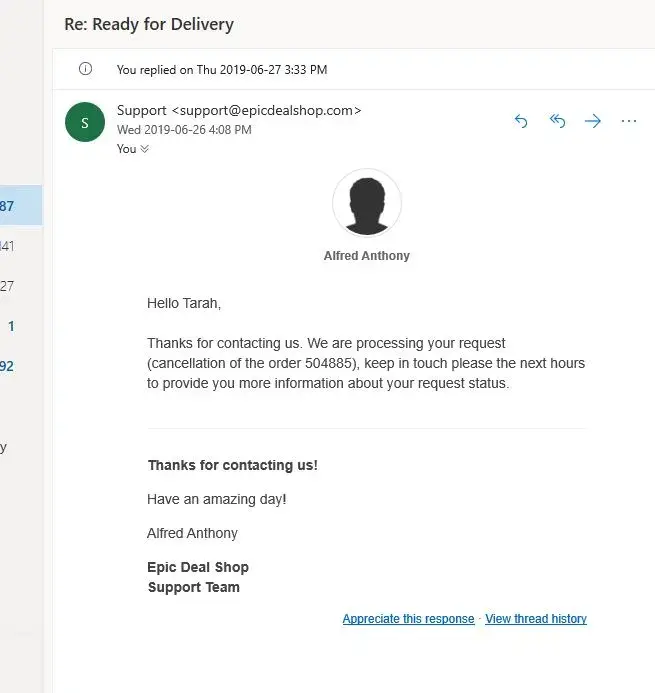Image resolution: width=655 pixels, height=693 pixels.
Task: Click the green 'S' sender avatar
Action: coord(84,123)
